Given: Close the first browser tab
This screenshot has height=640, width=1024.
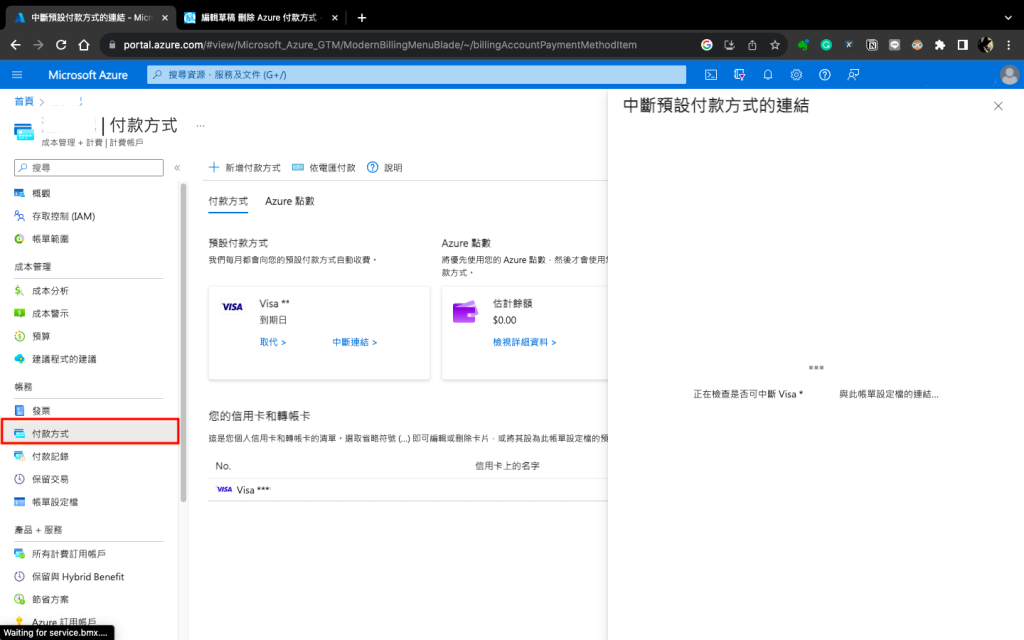Looking at the screenshot, I should (x=165, y=18).
